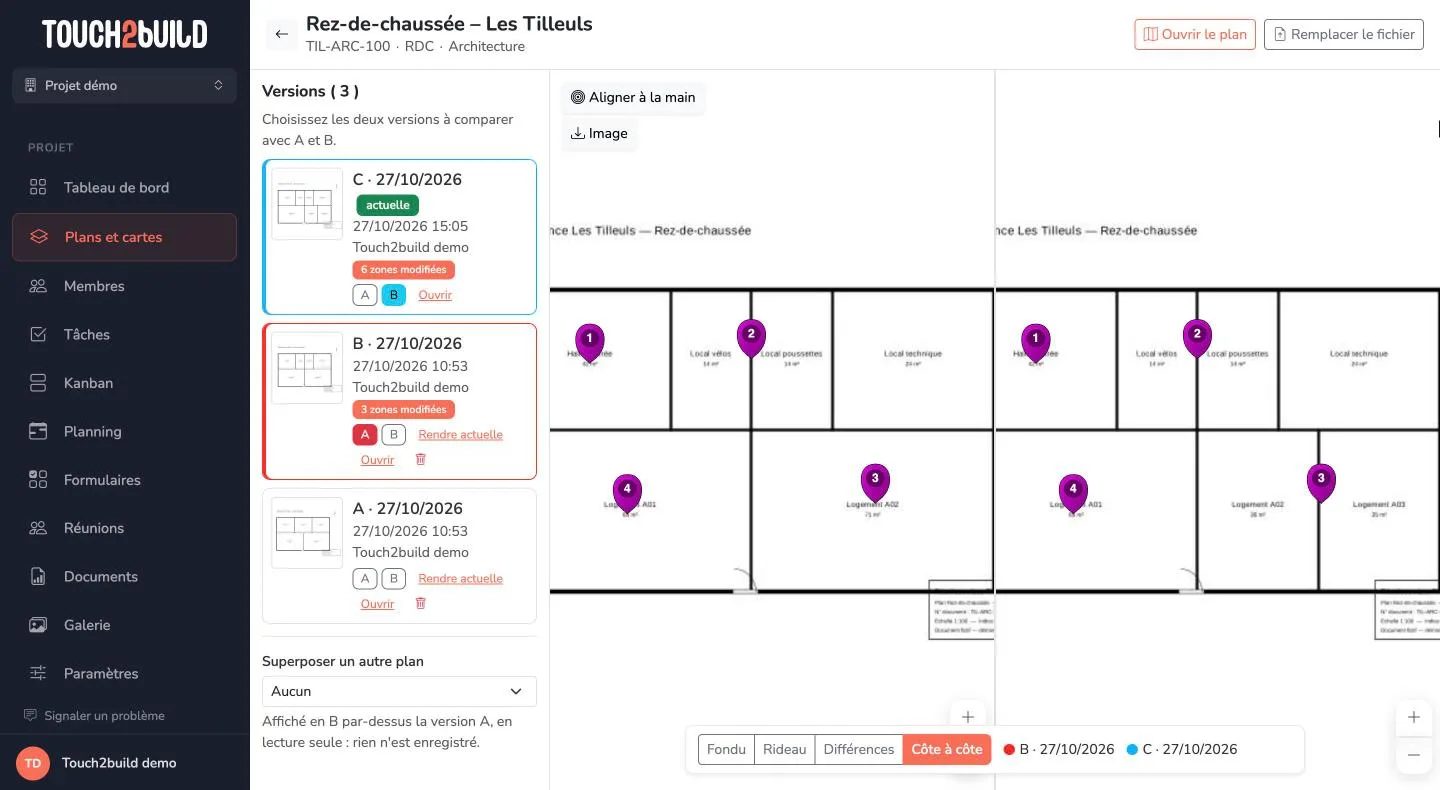Set version A card as A
The width and height of the screenshot is (1440, 790).
tap(365, 578)
